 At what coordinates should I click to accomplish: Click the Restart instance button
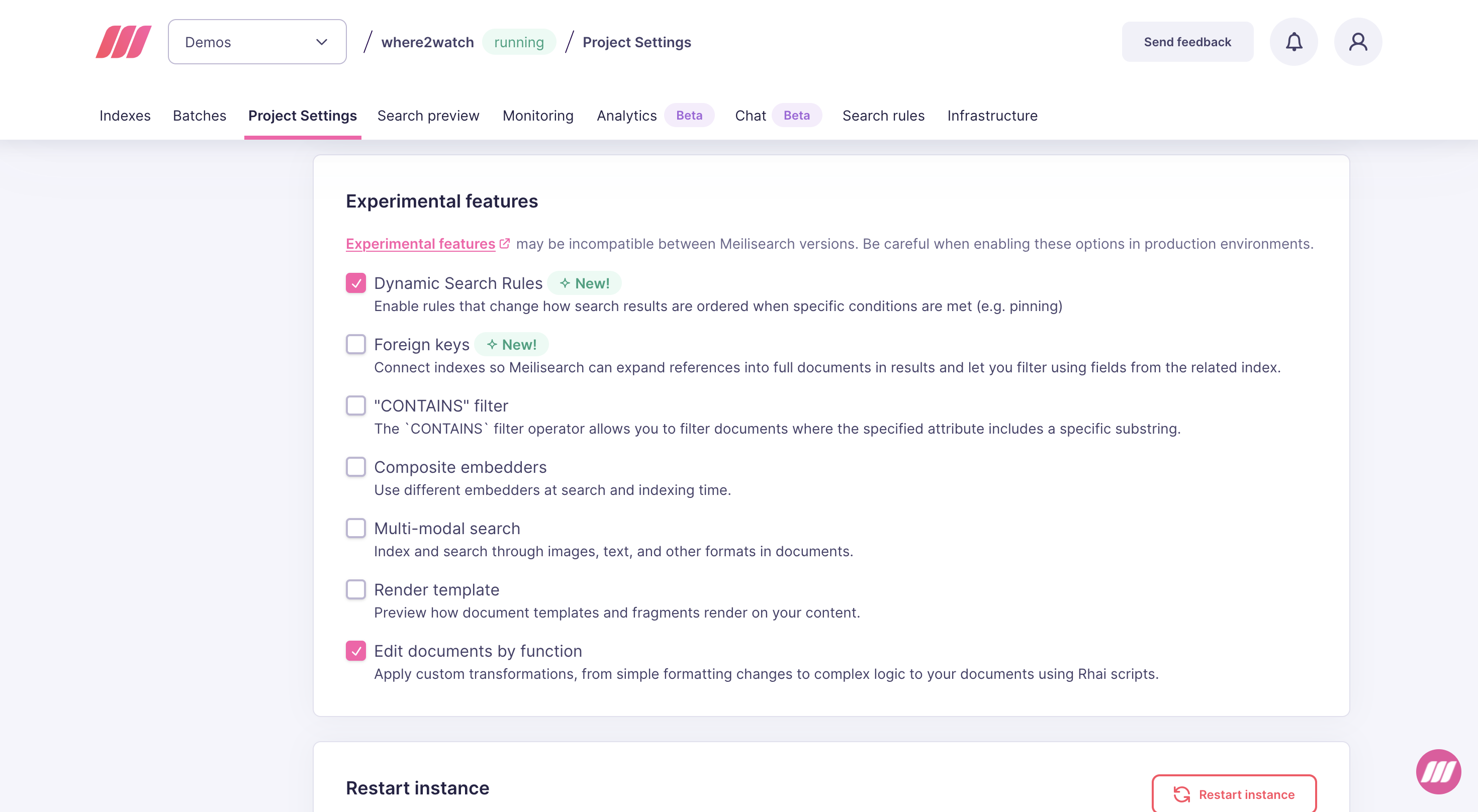[x=1234, y=794]
